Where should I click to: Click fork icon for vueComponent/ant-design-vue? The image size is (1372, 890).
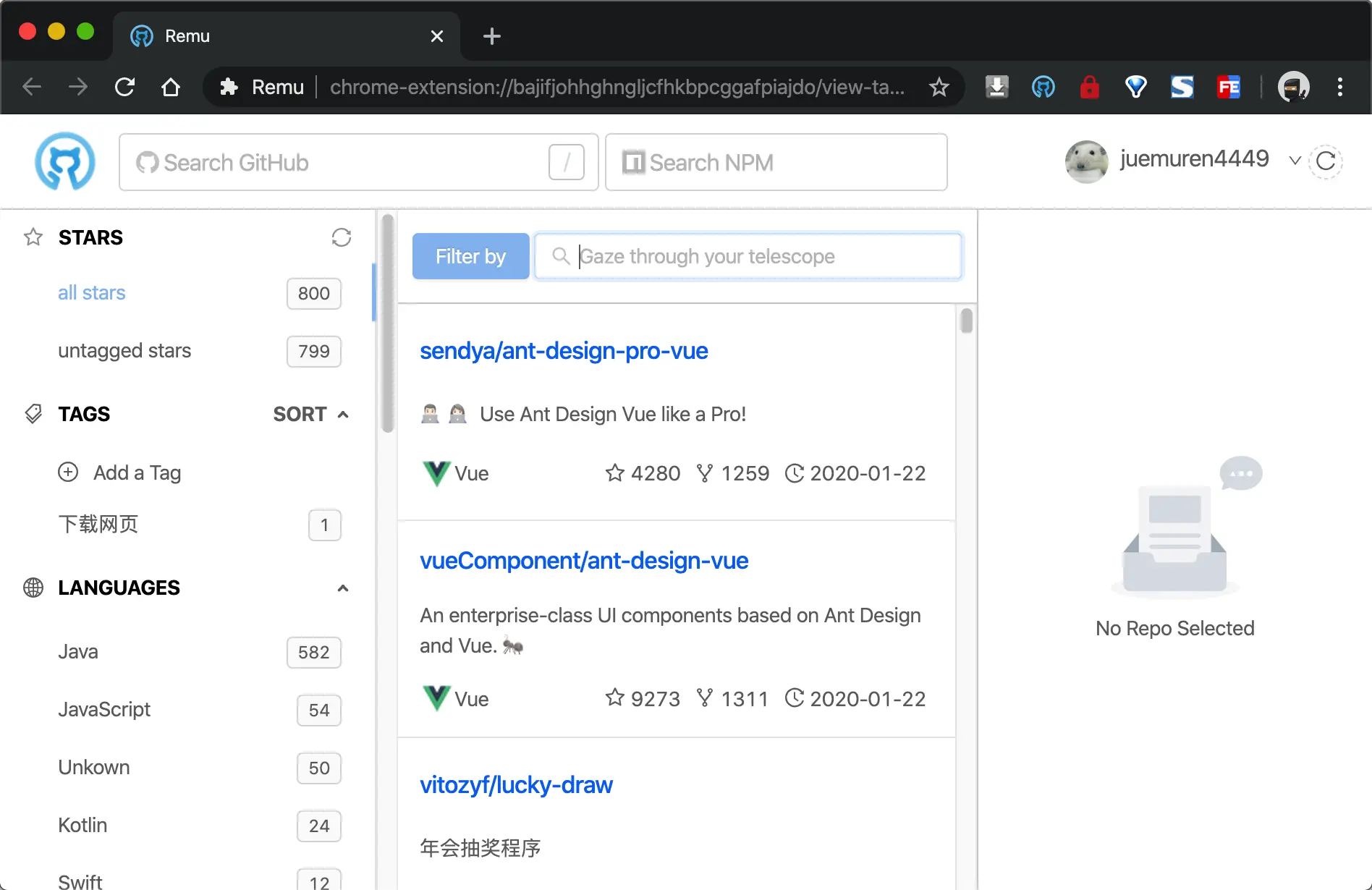[x=705, y=698]
